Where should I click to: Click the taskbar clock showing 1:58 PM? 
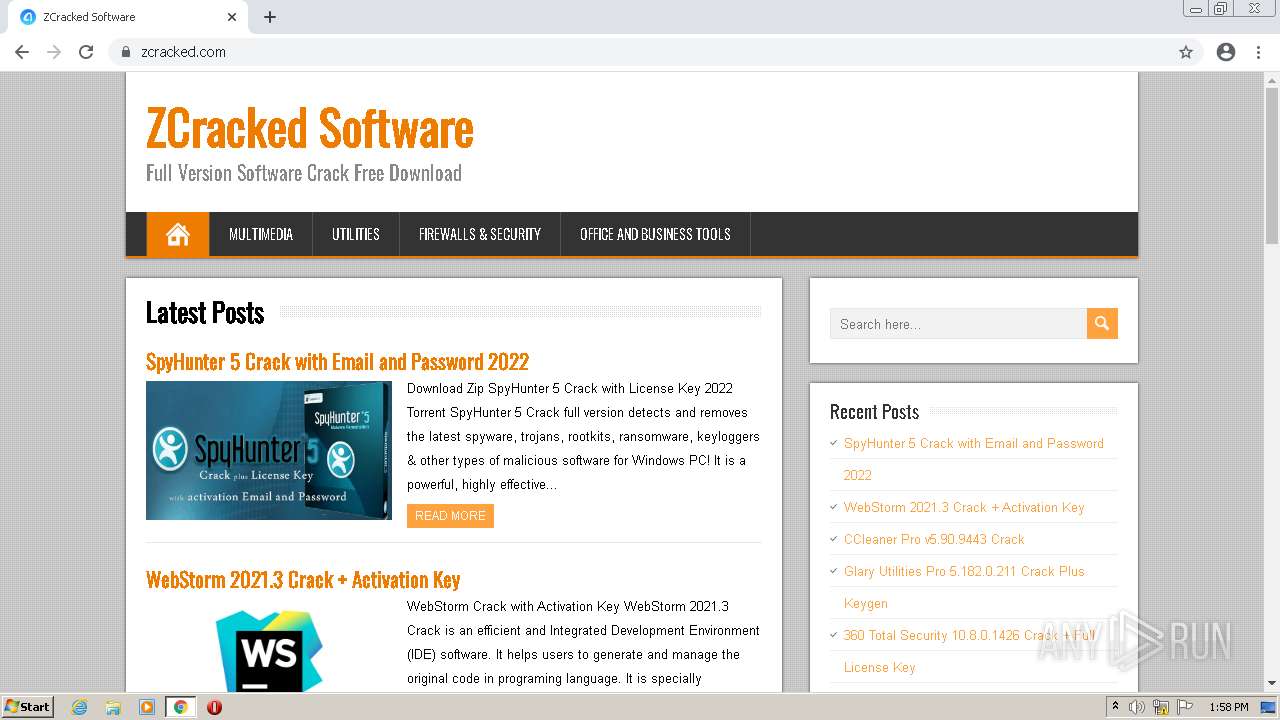click(x=1228, y=707)
